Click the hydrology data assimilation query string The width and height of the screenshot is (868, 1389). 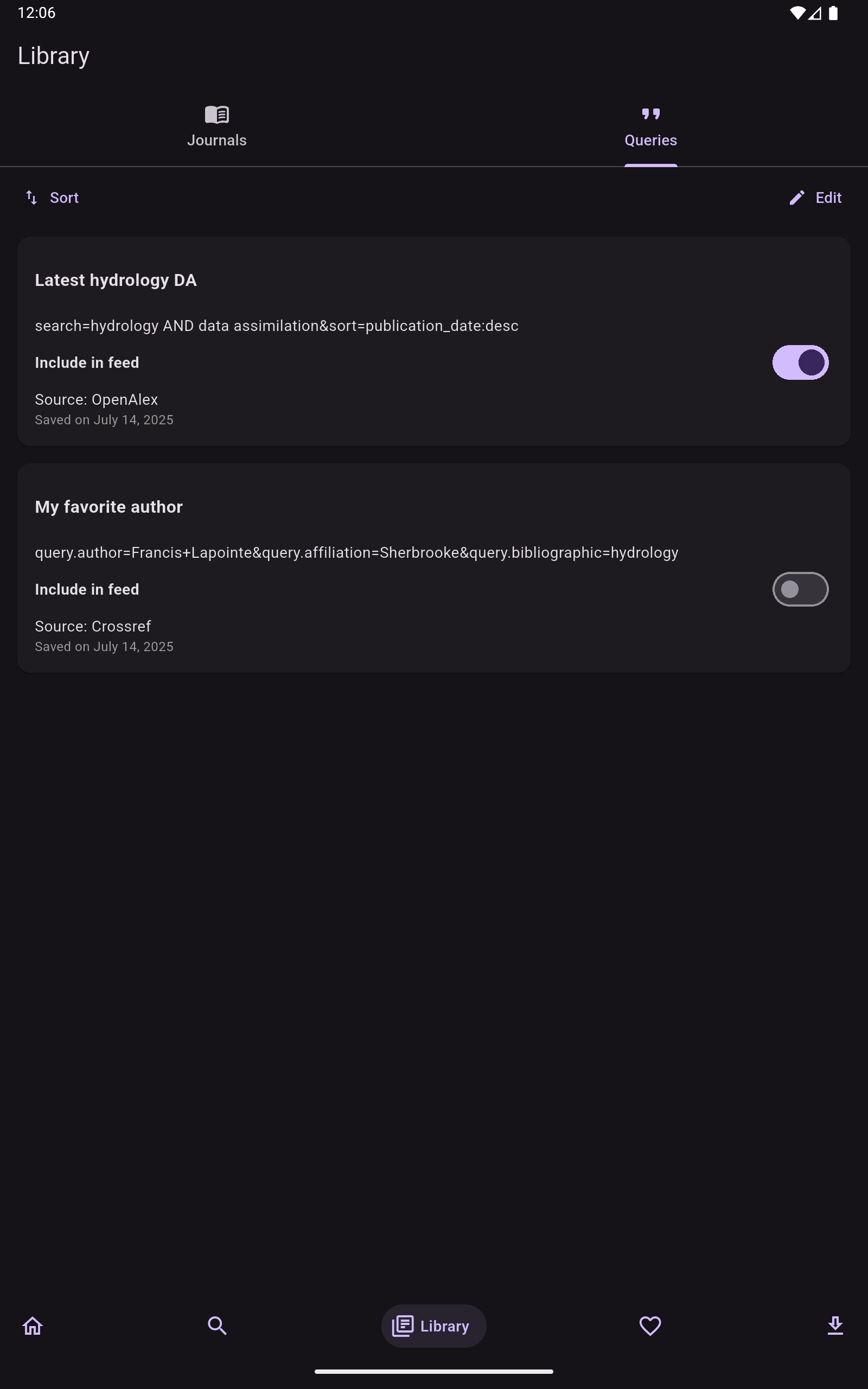pyautogui.click(x=277, y=326)
